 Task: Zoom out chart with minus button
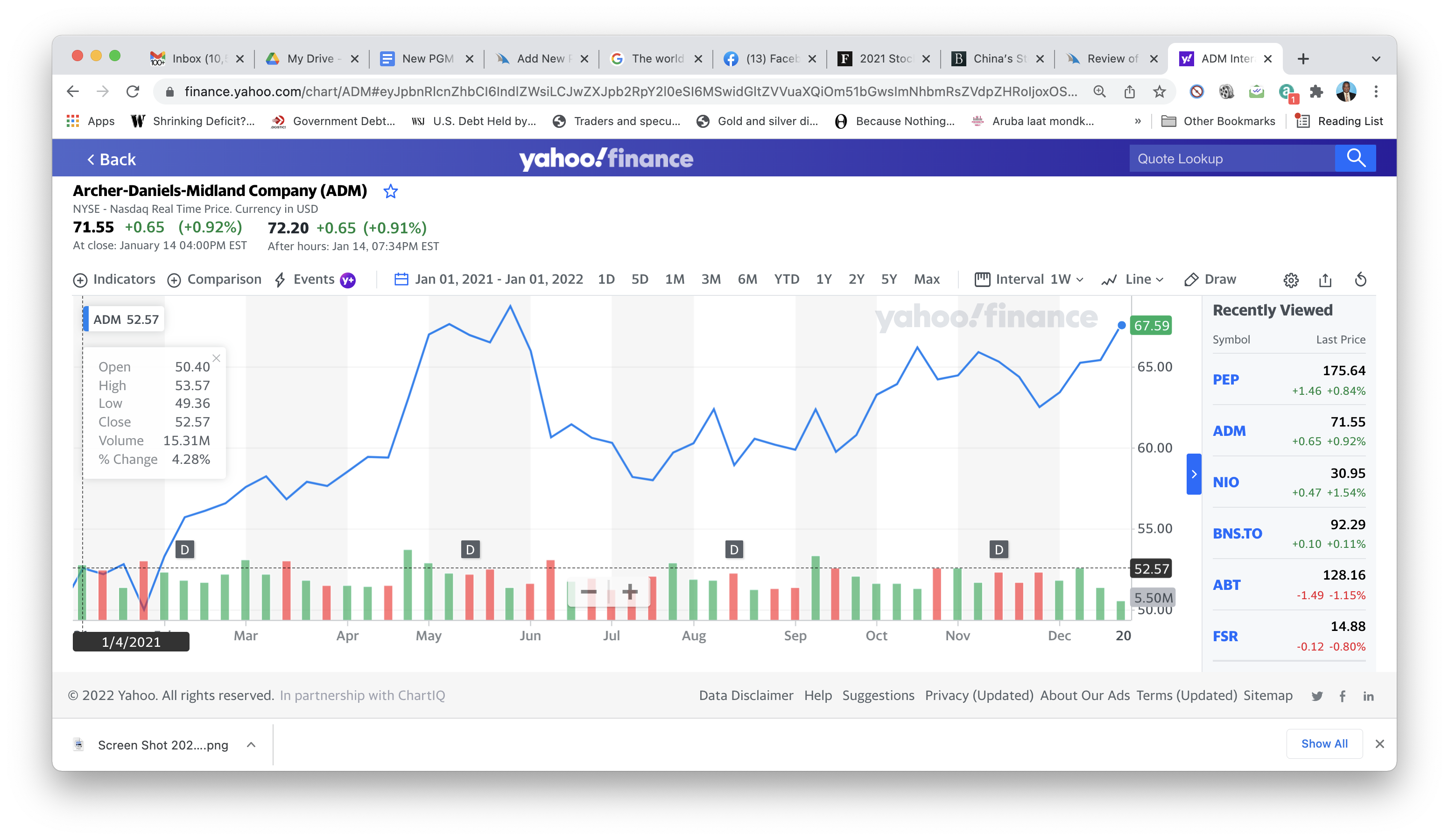[x=588, y=592]
